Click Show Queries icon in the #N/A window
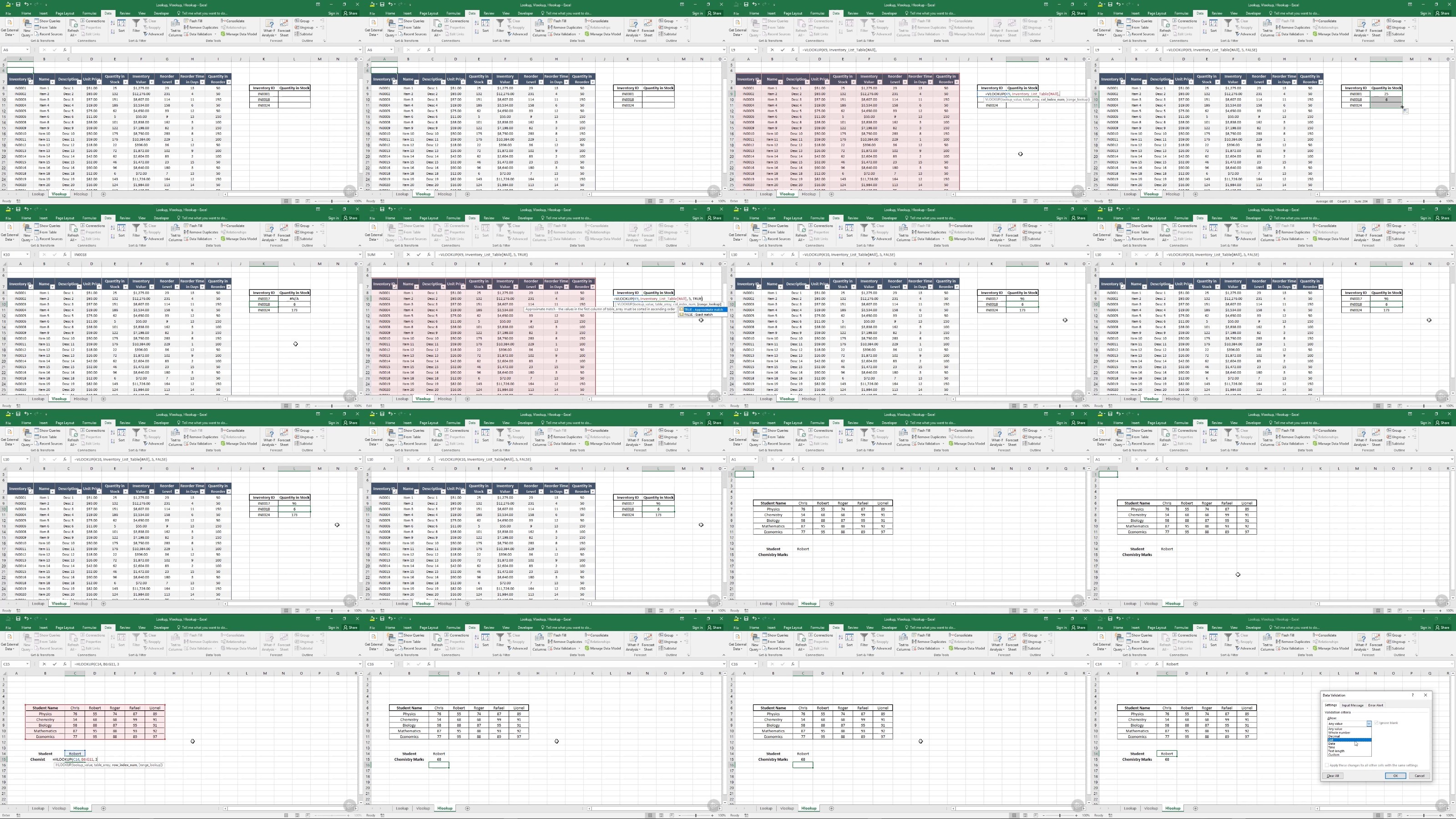Screen dimensions: 1456x819 [x=37, y=226]
